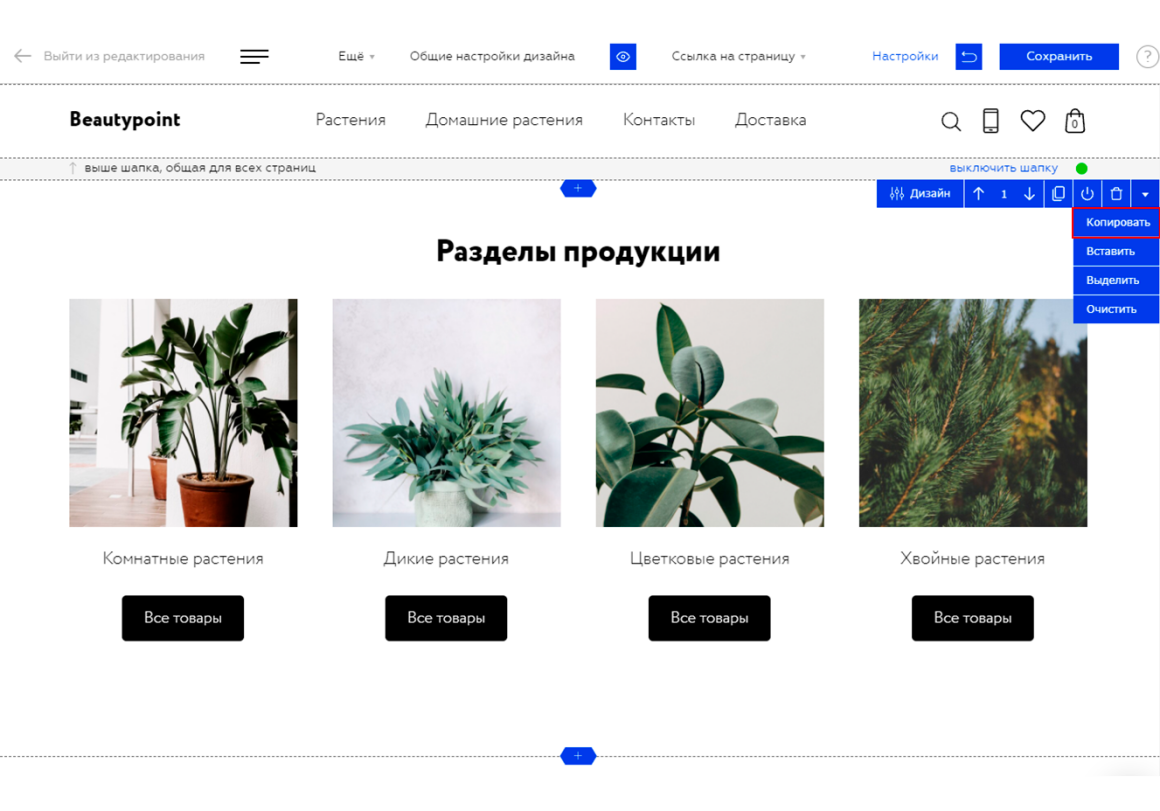
Task: Click the undo arrow button
Action: (x=968, y=56)
